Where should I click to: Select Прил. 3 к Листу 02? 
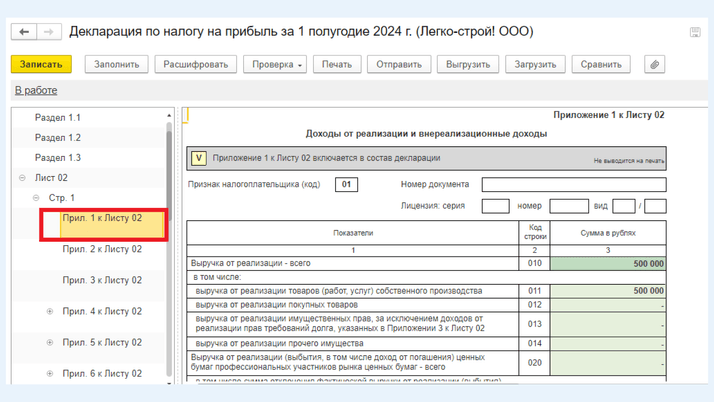(x=102, y=280)
